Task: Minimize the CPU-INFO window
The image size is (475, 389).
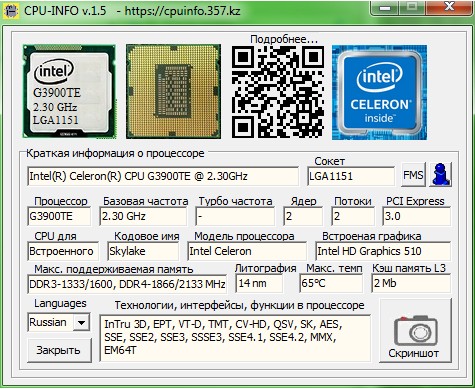Action: coord(385,8)
